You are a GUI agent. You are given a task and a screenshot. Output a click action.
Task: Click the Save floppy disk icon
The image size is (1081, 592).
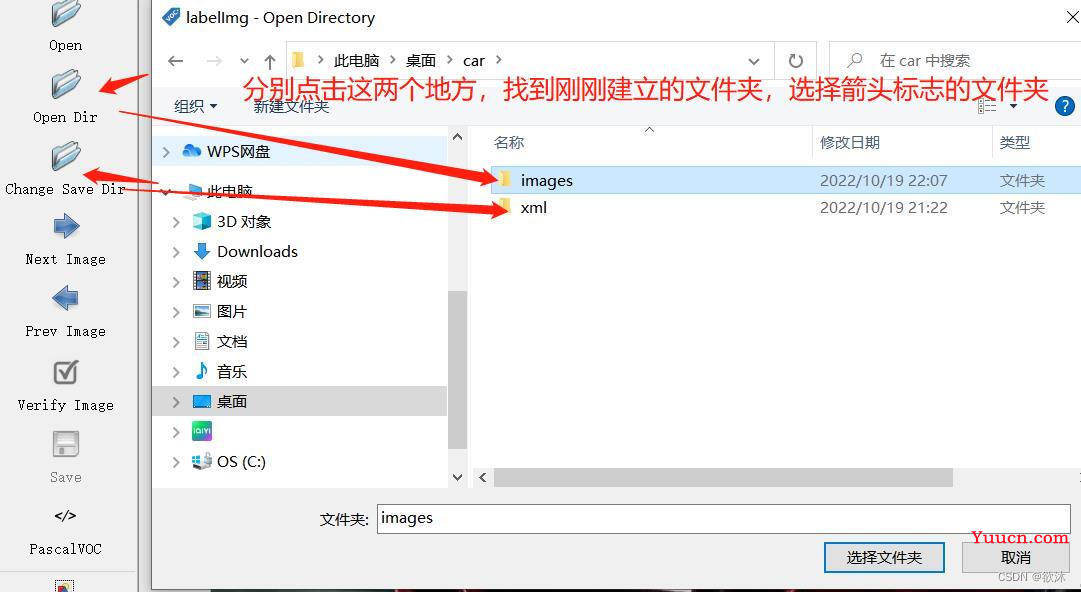tap(66, 445)
